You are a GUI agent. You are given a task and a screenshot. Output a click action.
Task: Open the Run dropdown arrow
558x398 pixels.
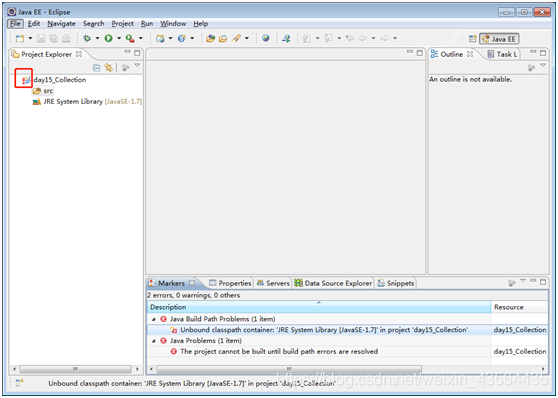[x=119, y=38]
